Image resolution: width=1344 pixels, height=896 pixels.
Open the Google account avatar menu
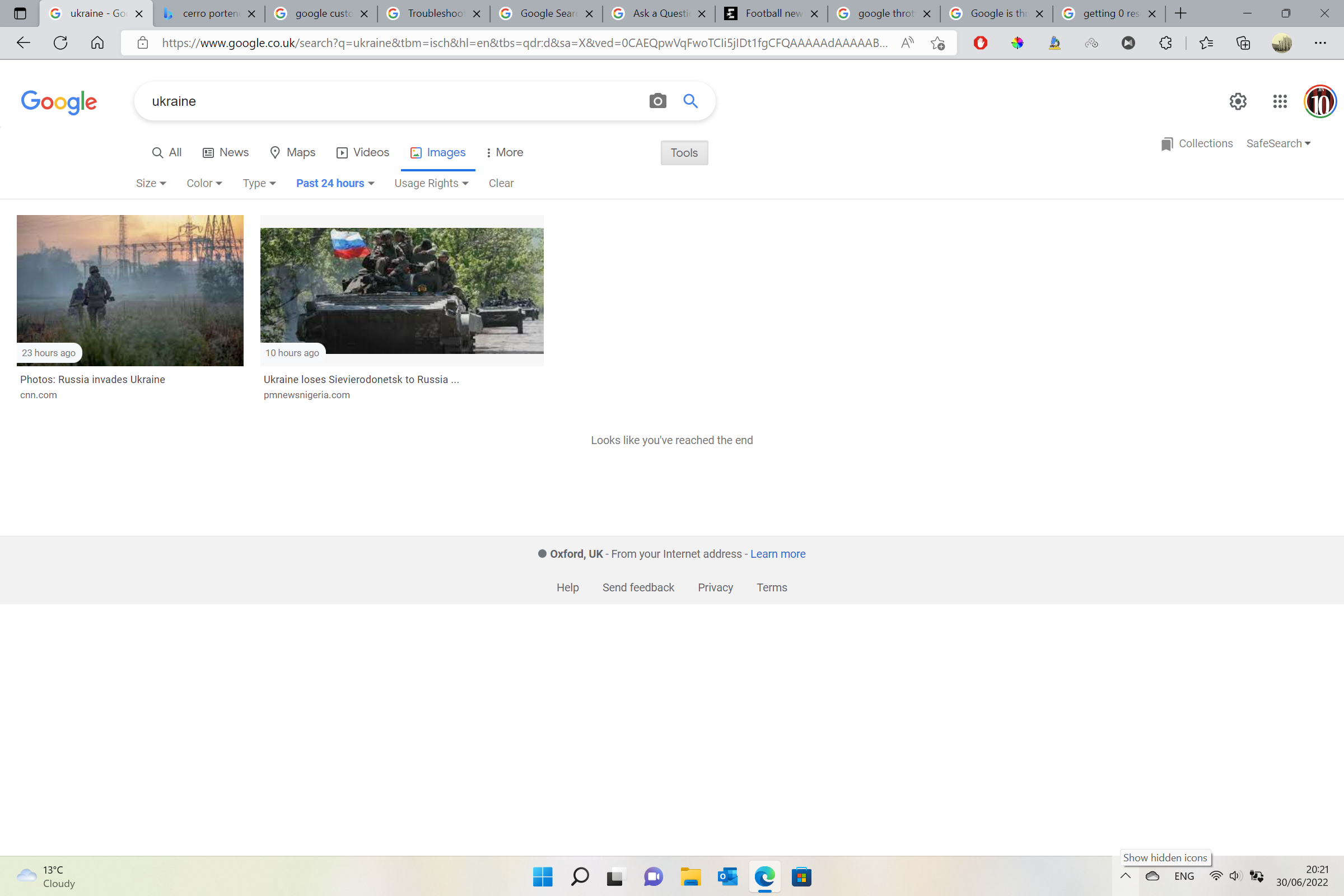tap(1320, 102)
